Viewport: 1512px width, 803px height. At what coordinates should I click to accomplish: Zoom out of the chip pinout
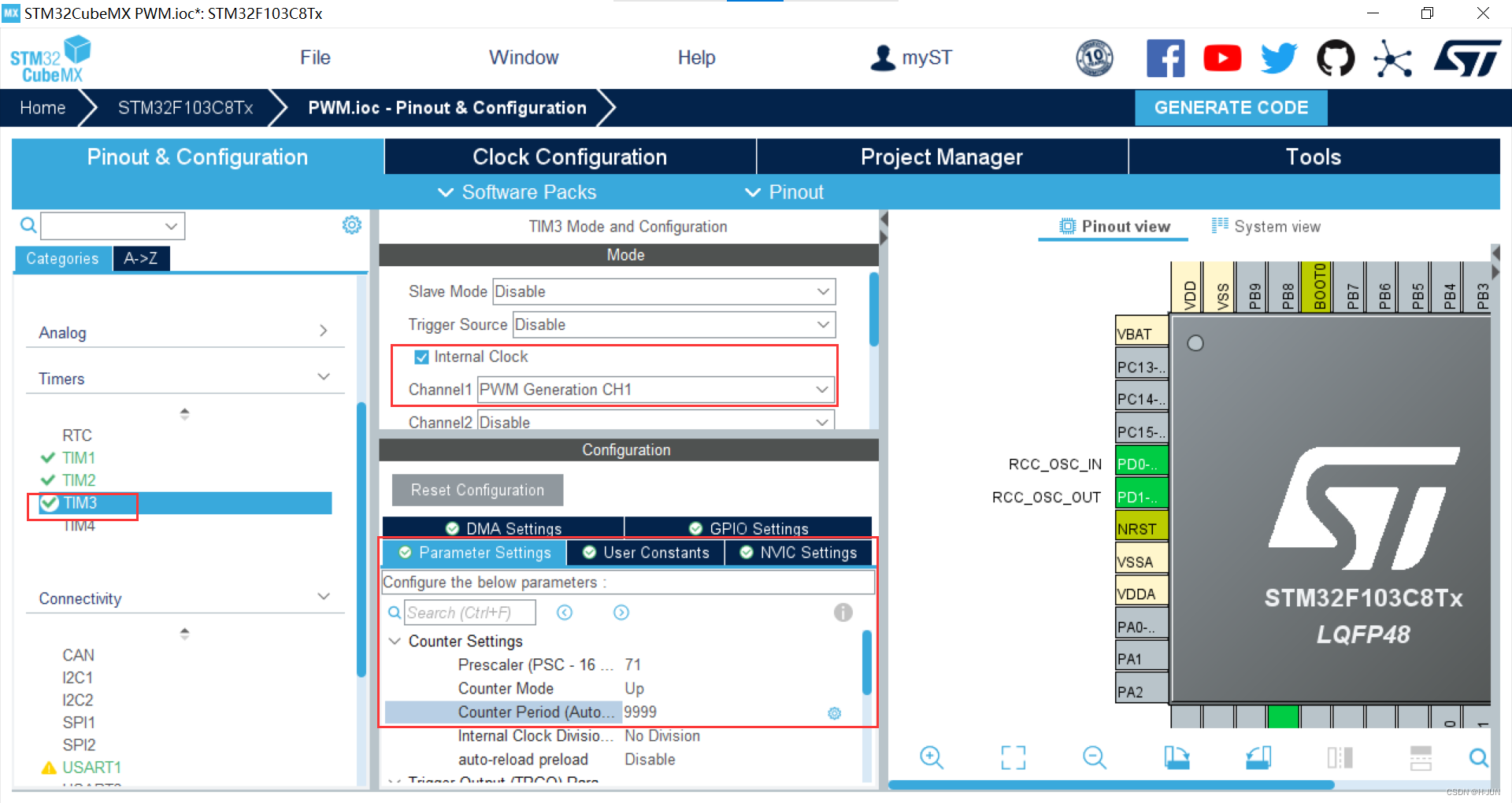pos(1095,757)
